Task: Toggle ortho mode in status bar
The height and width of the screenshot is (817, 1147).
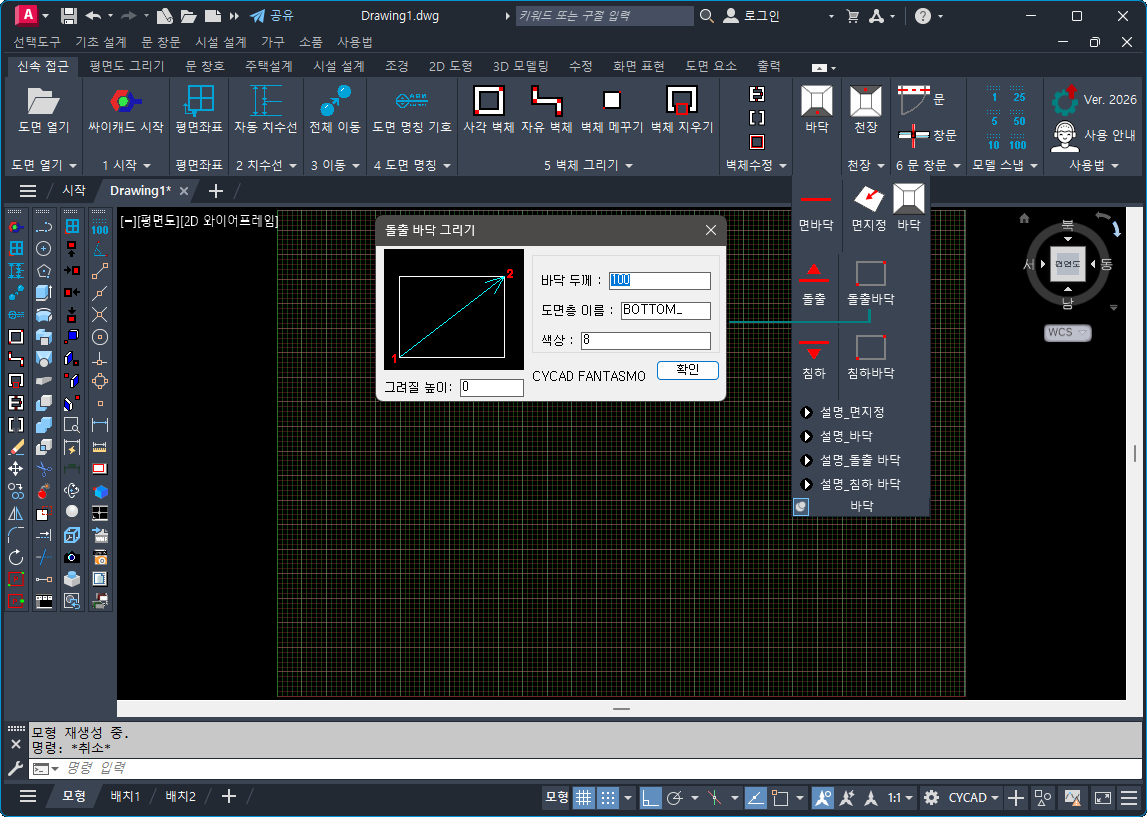Action: point(651,797)
